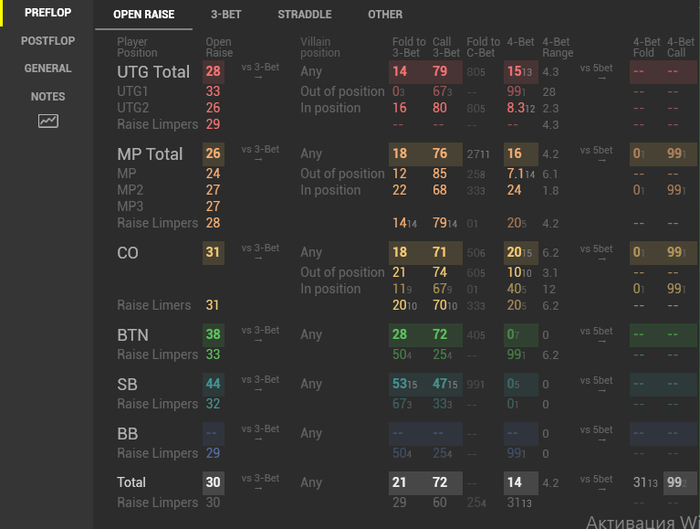Expand MP Total vs 3-Bet arrow
Screen dimensions: 700x529
coord(260,153)
